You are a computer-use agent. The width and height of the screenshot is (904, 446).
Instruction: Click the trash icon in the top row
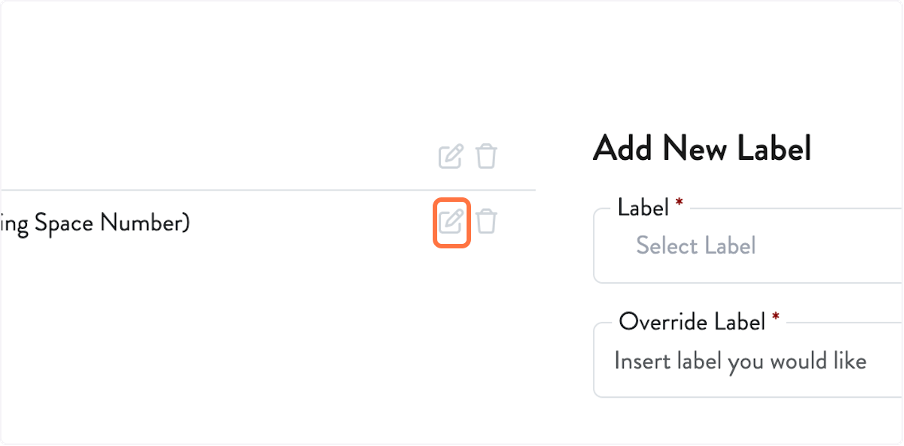(x=486, y=156)
